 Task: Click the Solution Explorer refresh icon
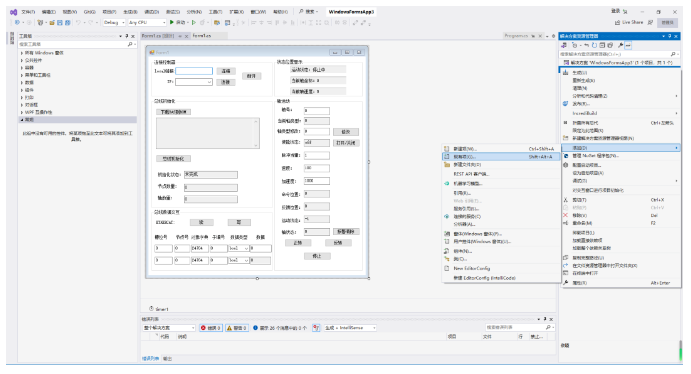point(594,45)
